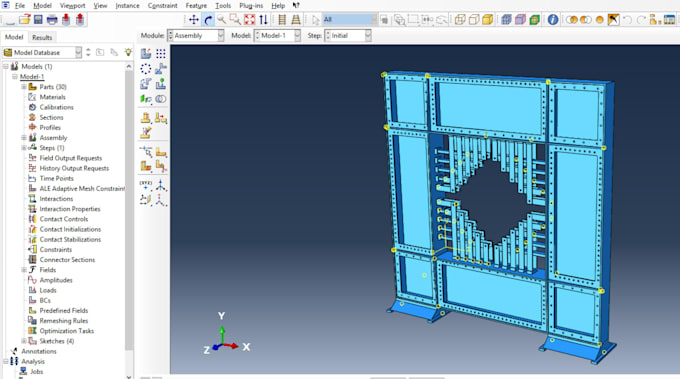Select Loads in the model tree
680x379 pixels.
point(48,290)
